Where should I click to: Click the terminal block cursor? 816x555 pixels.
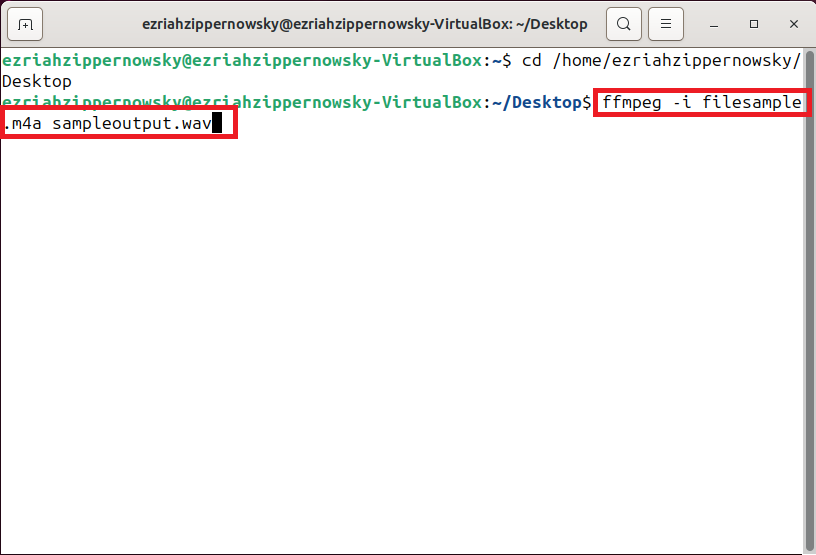[217, 123]
